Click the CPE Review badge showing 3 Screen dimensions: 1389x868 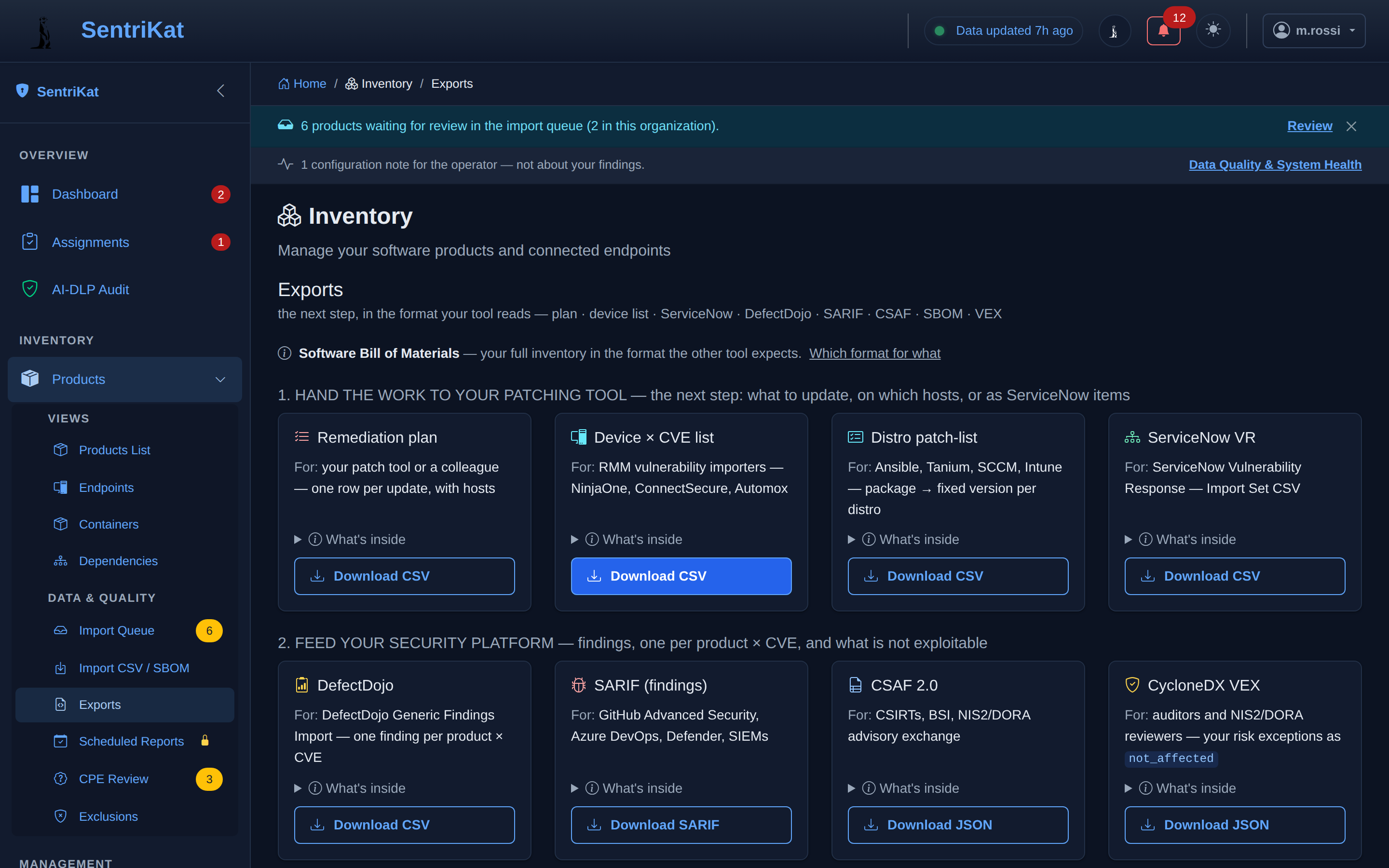point(209,779)
